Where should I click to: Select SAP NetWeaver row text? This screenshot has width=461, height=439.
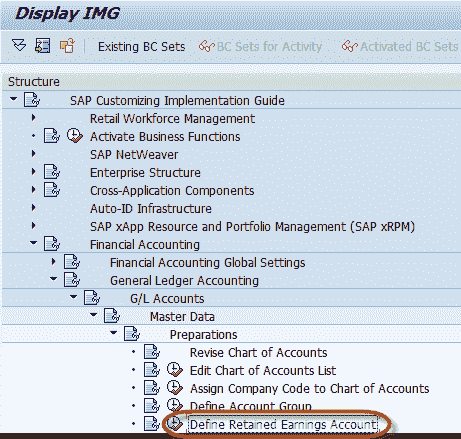134,154
